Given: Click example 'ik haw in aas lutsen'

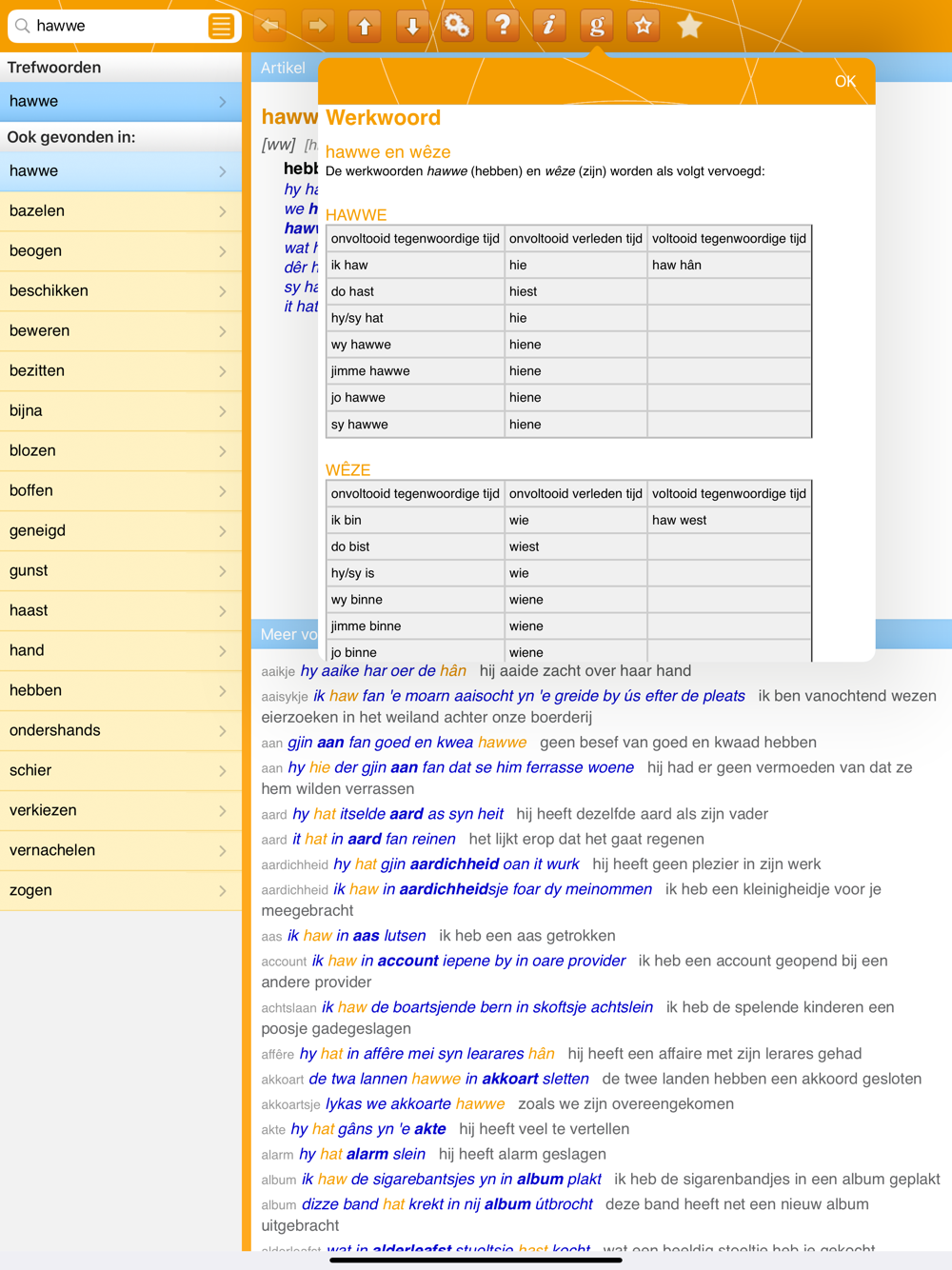Looking at the screenshot, I should click(x=357, y=936).
